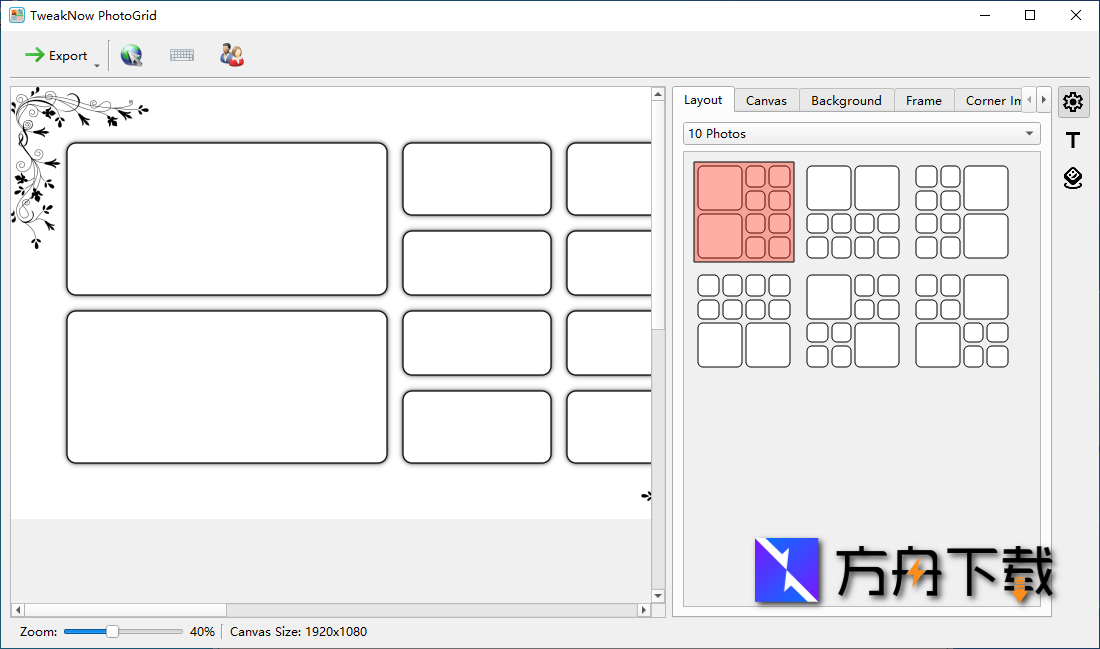1100x649 pixels.
Task: Open the Frame tab
Action: [x=923, y=100]
